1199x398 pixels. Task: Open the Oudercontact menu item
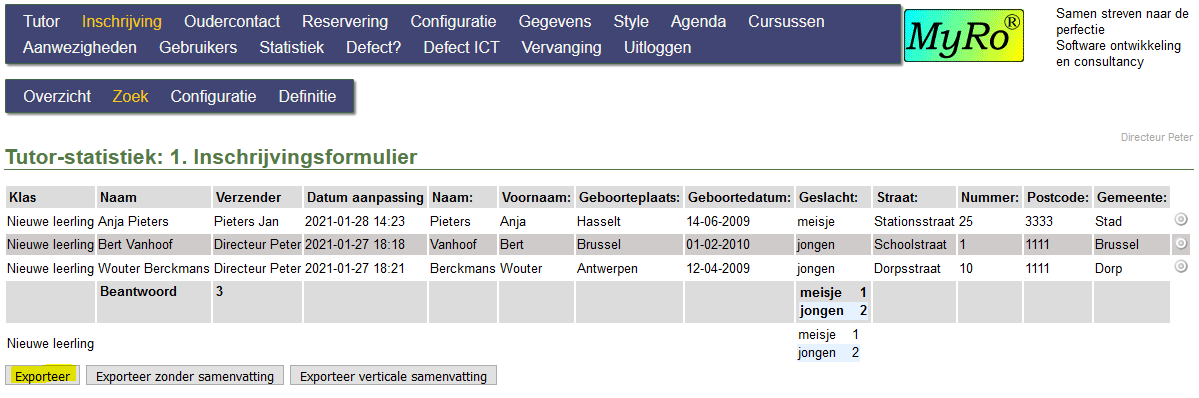tap(232, 21)
